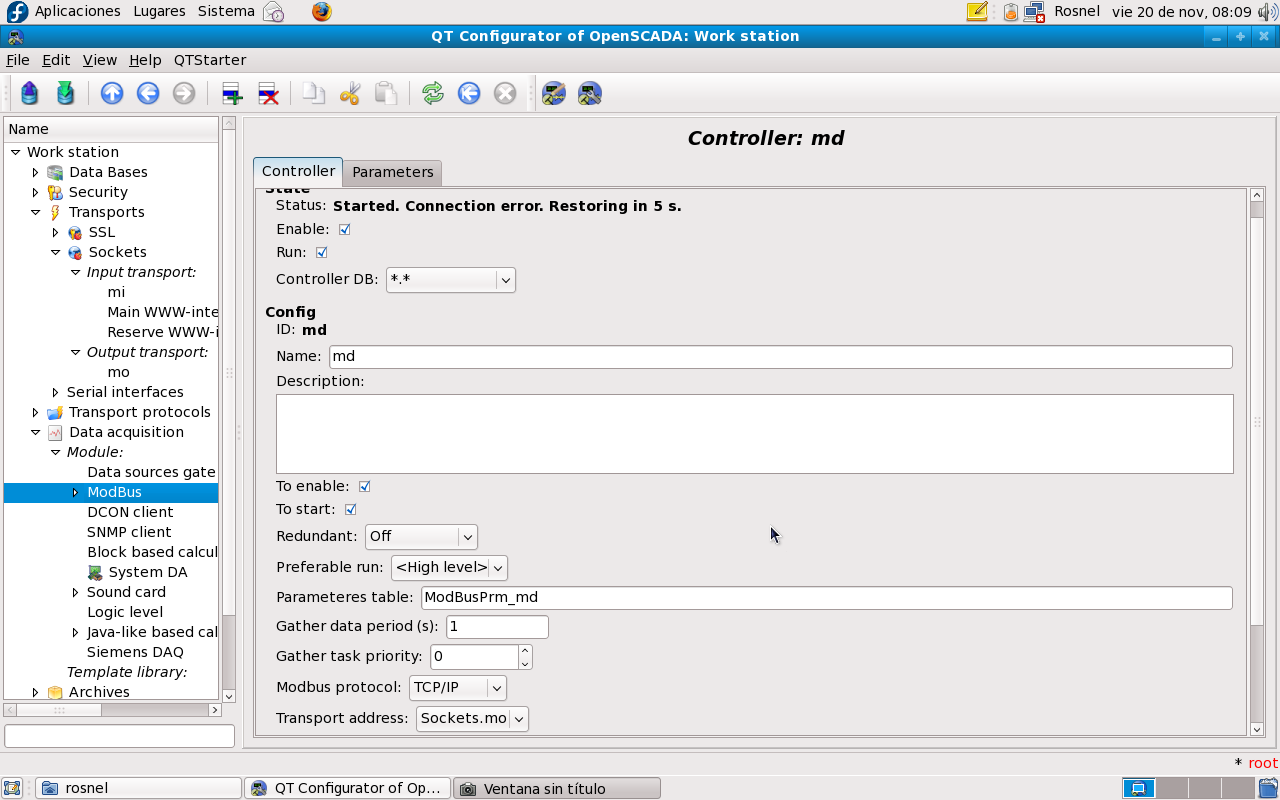Click the Parameteres table input field
This screenshot has height=800, width=1280.
pos(826,598)
